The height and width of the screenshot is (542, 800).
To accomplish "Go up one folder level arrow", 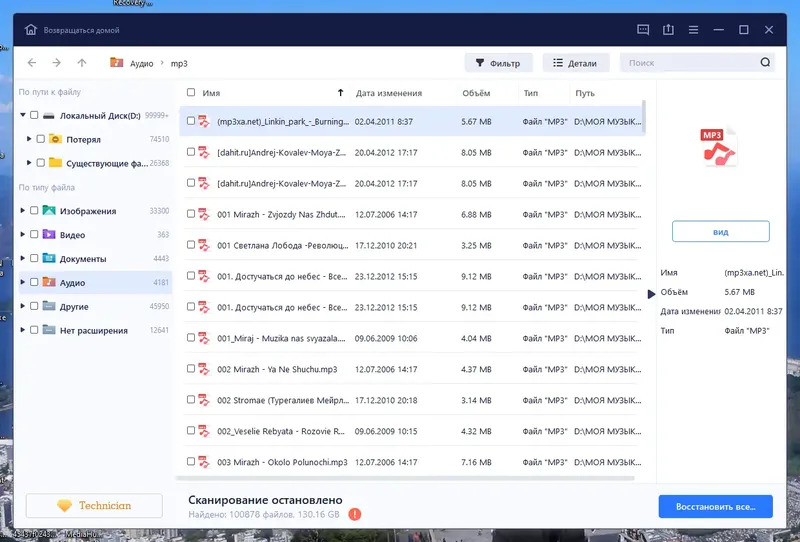I will [x=82, y=63].
